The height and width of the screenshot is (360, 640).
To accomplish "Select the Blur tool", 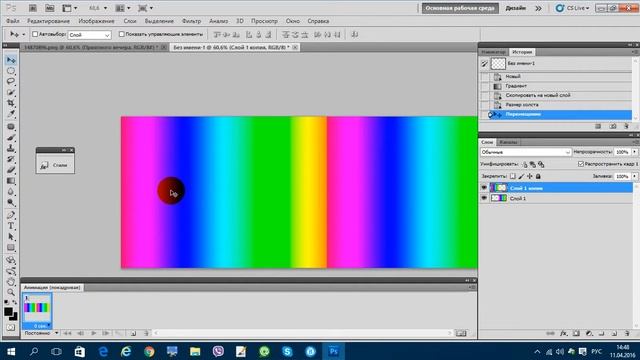I will (11, 192).
